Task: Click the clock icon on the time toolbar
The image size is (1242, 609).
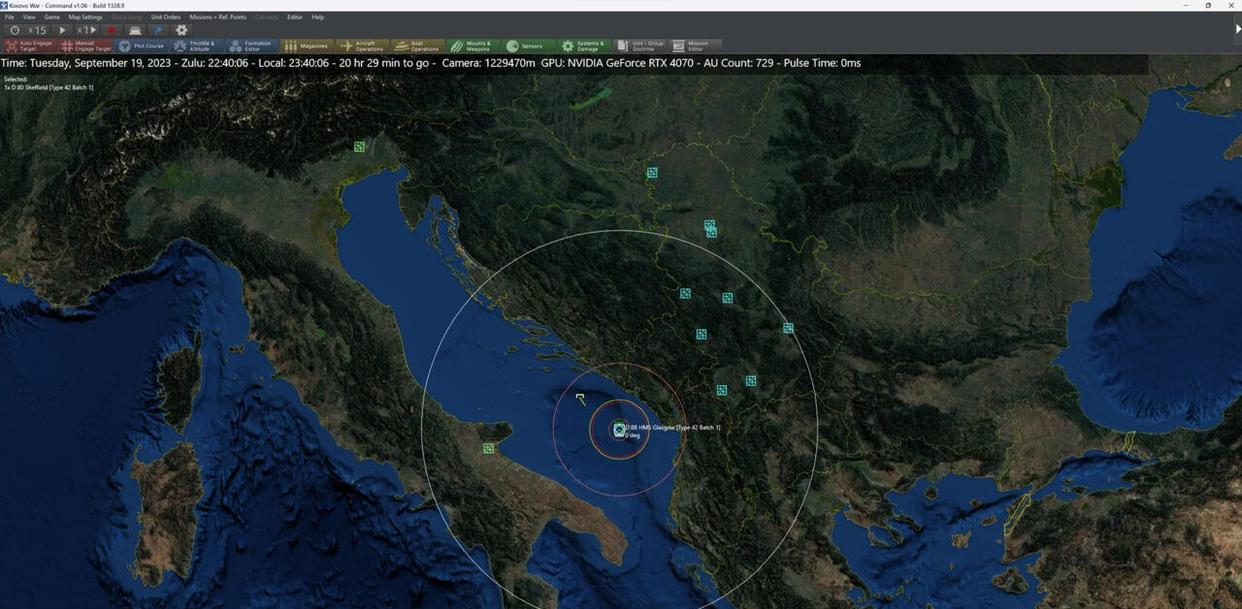Action: click(x=15, y=30)
